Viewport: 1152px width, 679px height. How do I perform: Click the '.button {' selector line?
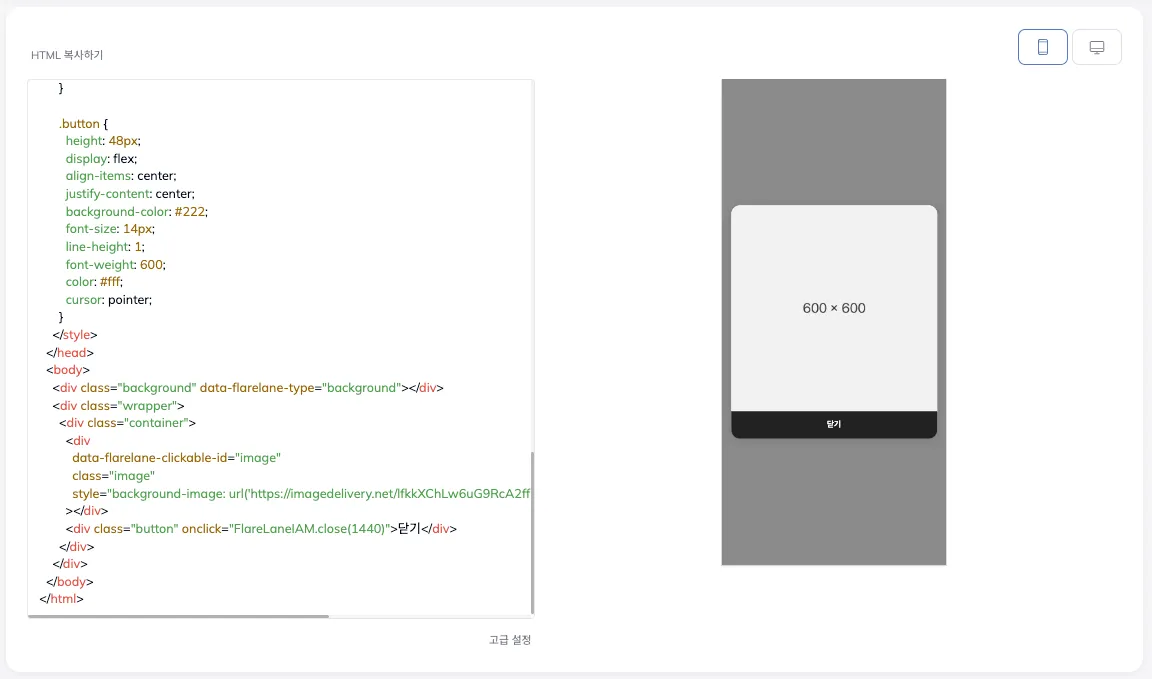pos(83,123)
